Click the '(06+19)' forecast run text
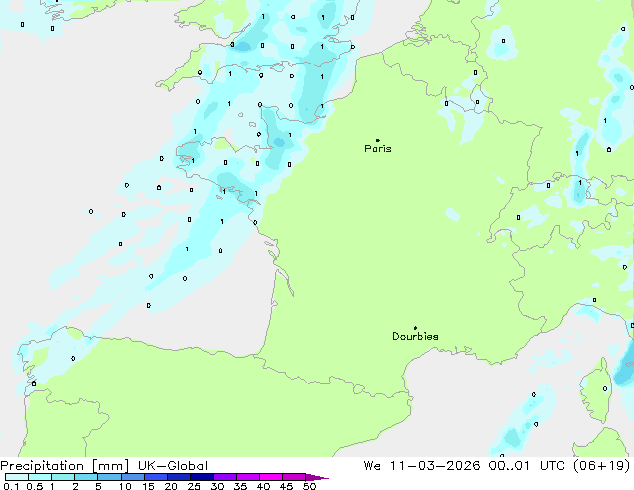The height and width of the screenshot is (490, 634). (602, 466)
